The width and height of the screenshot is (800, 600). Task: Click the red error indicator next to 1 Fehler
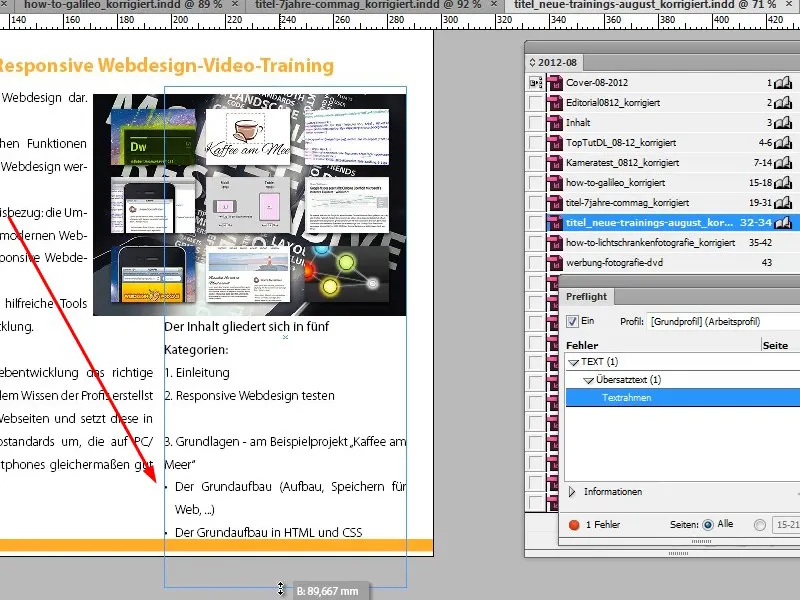[x=574, y=525]
